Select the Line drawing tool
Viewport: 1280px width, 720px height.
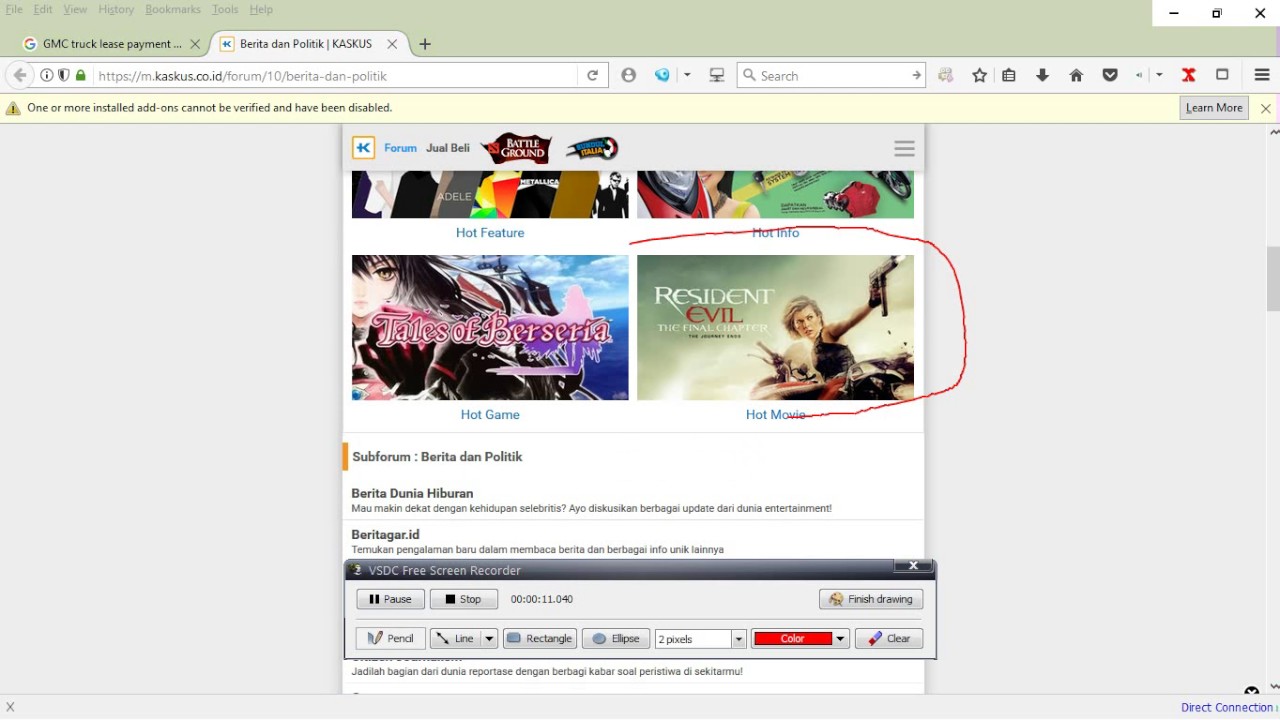pyautogui.click(x=455, y=638)
